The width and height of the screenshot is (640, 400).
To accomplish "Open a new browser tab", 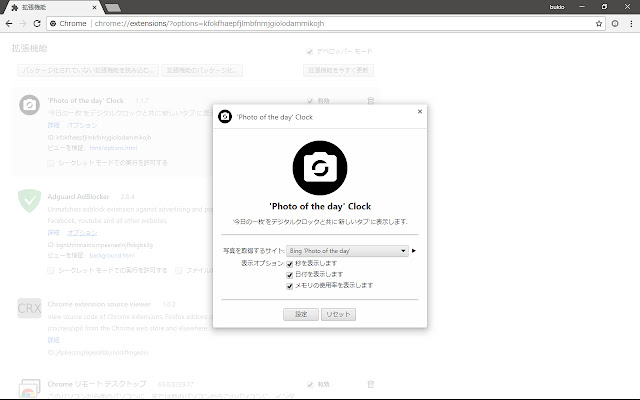I will pos(112,7).
